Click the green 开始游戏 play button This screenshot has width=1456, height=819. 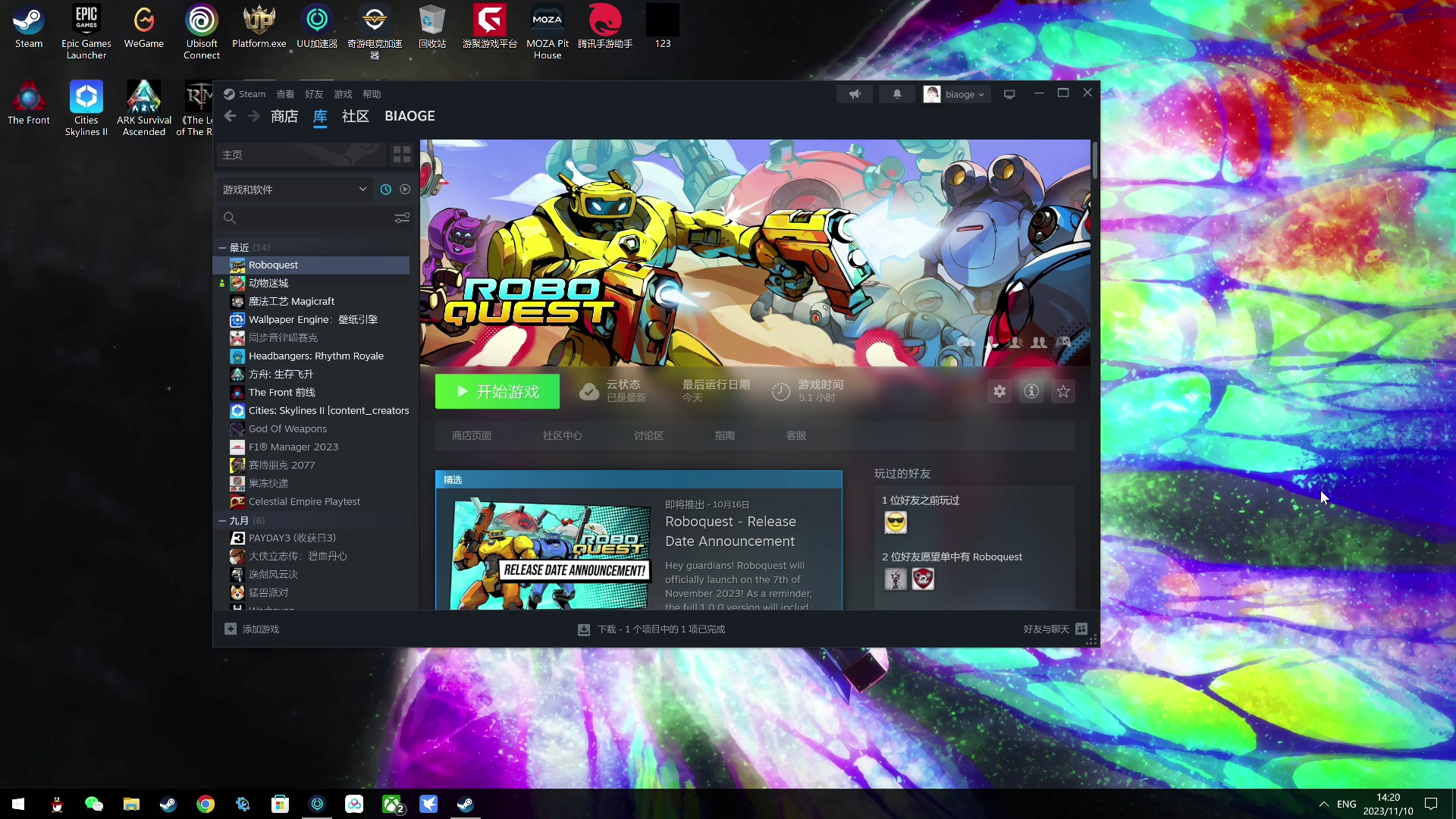click(497, 391)
